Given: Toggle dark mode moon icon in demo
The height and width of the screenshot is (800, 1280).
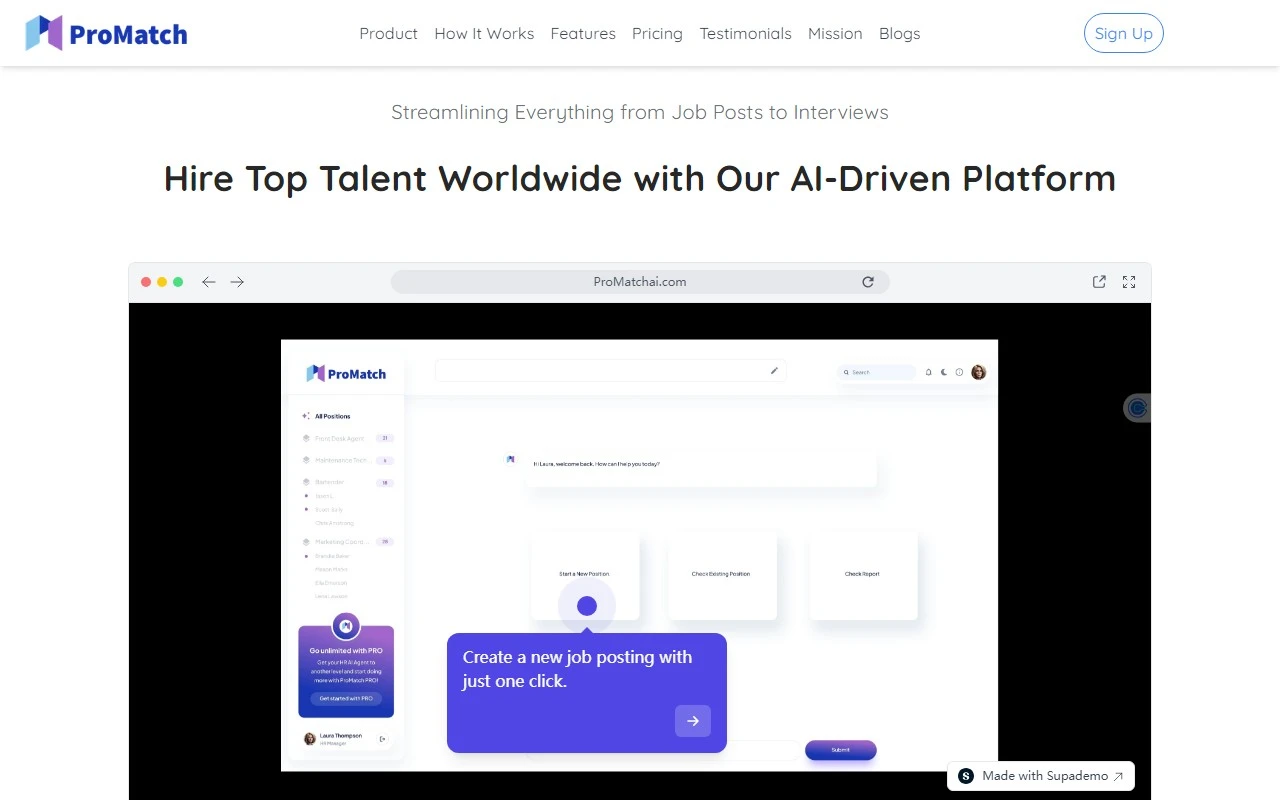Looking at the screenshot, I should pyautogui.click(x=943, y=372).
